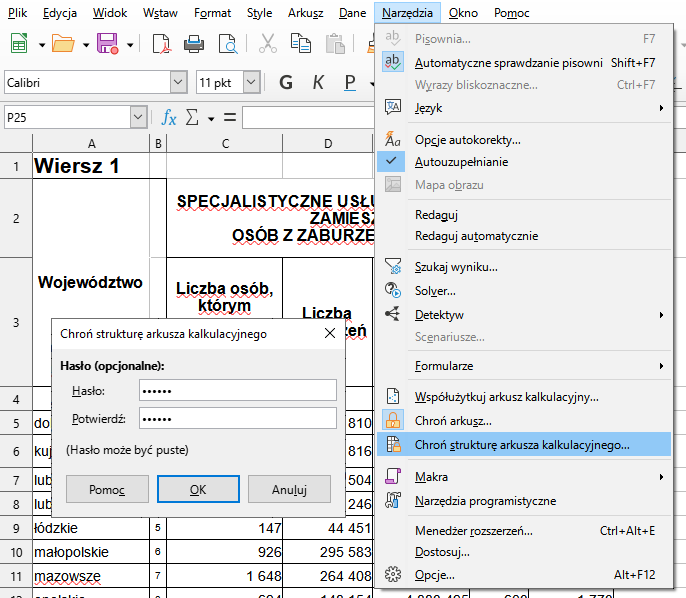Viewport: 686px width, 598px height.
Task: Click the Cut scissors icon
Action: tap(268, 44)
